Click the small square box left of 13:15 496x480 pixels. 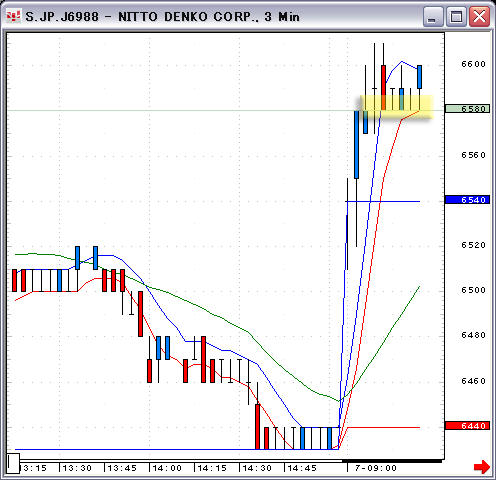pos(13,463)
